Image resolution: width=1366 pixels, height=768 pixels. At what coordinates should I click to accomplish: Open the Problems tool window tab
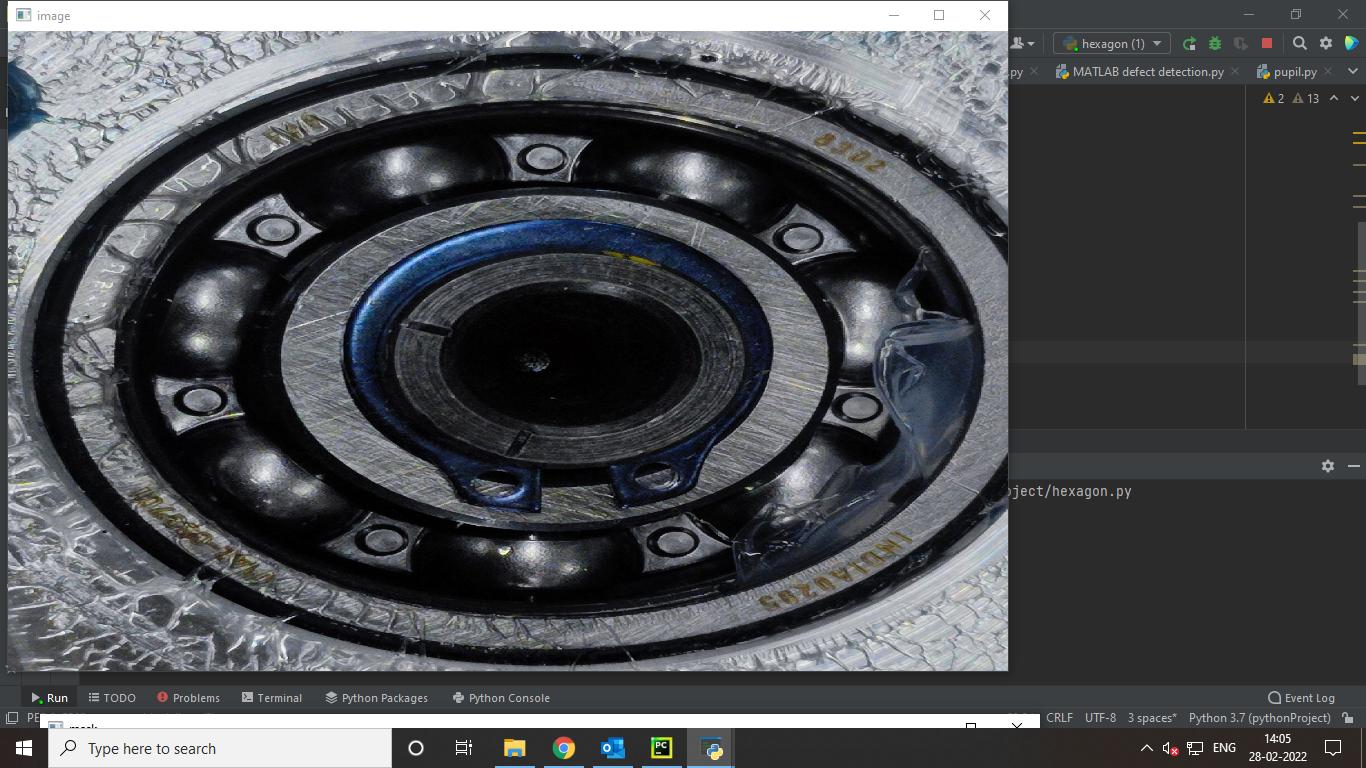[x=188, y=698]
